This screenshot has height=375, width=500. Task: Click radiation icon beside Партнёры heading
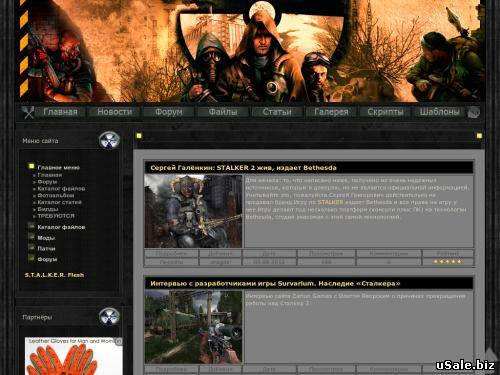(109, 316)
